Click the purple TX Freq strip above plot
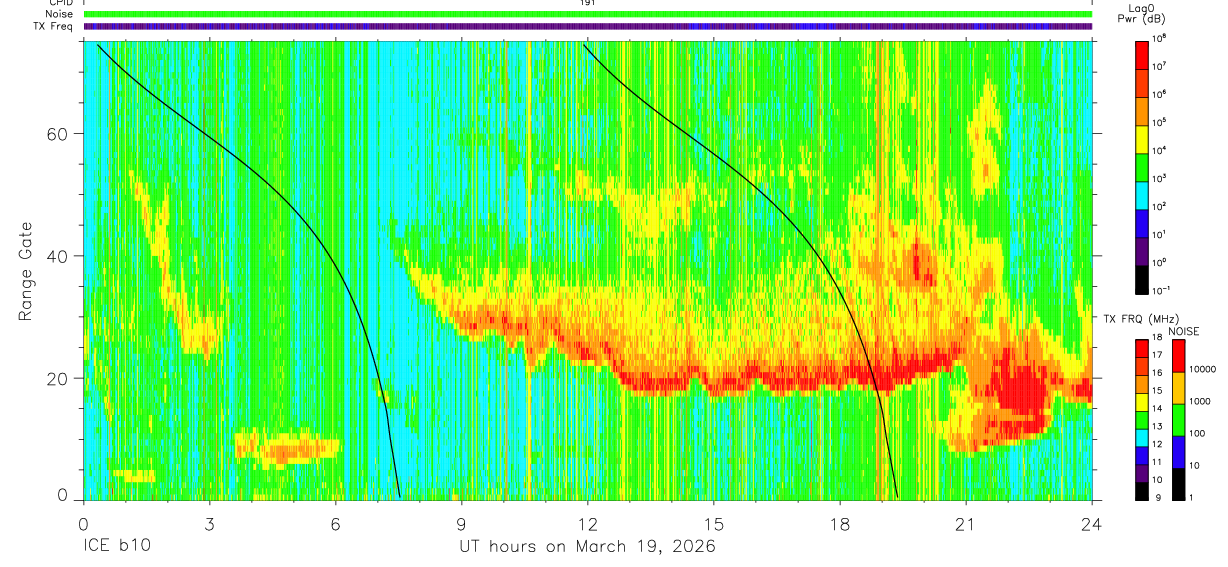1228x567 pixels. pos(588,26)
